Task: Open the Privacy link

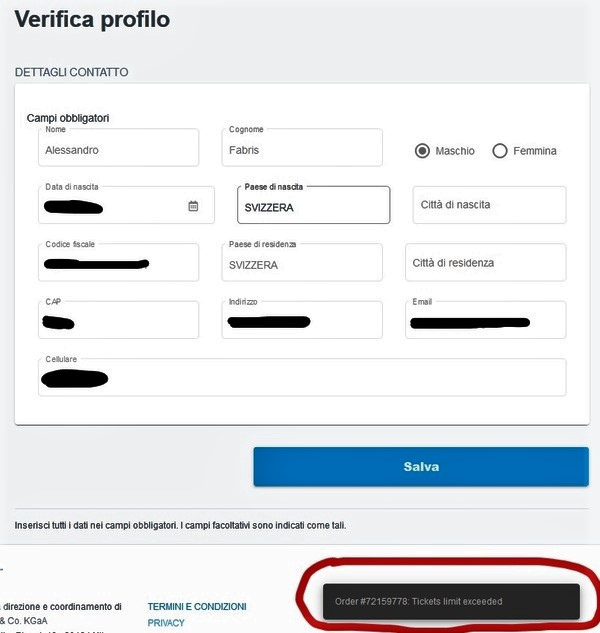Action: (x=166, y=623)
